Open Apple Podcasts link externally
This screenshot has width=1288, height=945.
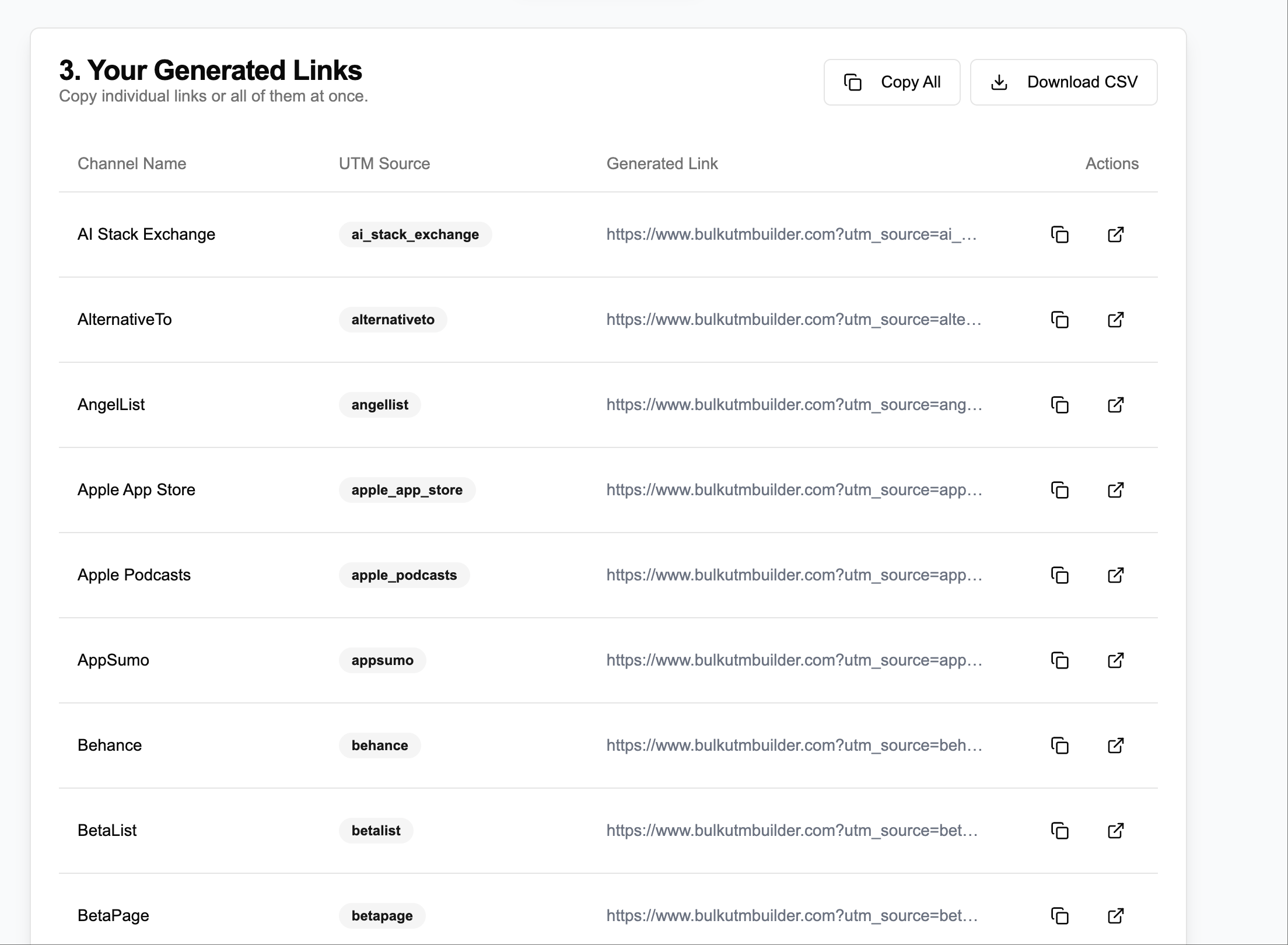pyautogui.click(x=1115, y=575)
